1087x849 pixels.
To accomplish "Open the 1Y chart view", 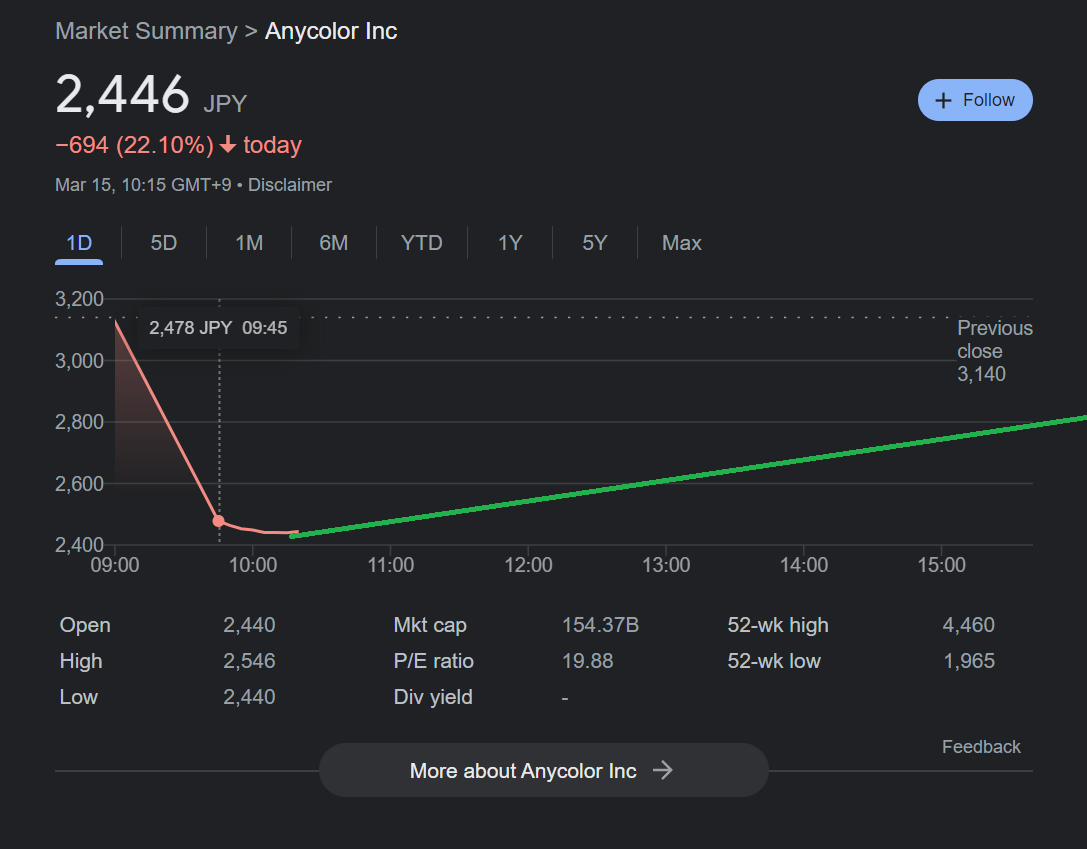I will [x=510, y=243].
